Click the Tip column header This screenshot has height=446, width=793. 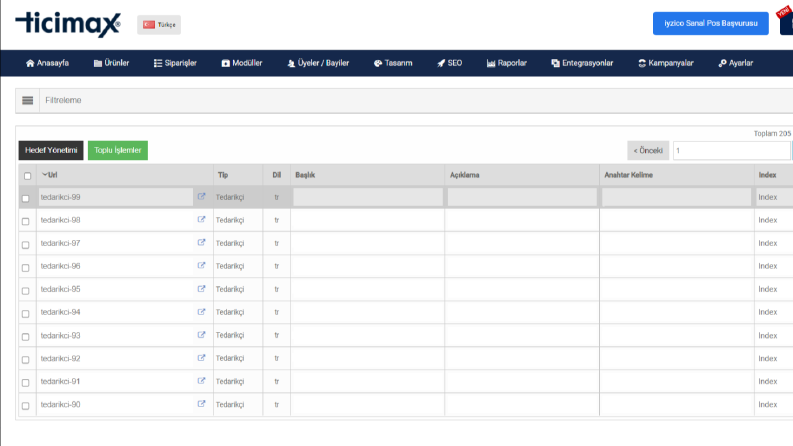[x=223, y=175]
